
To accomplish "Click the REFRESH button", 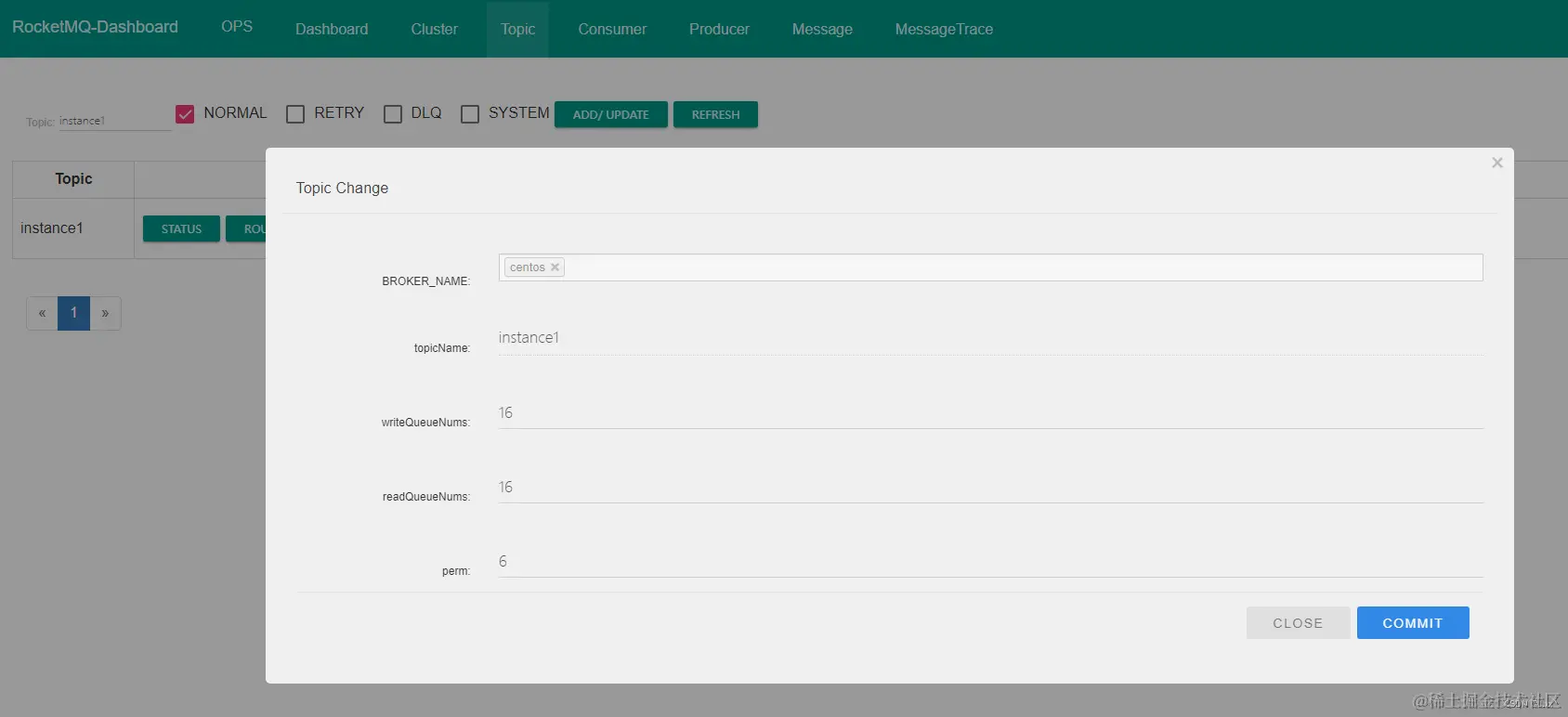I will 715,114.
